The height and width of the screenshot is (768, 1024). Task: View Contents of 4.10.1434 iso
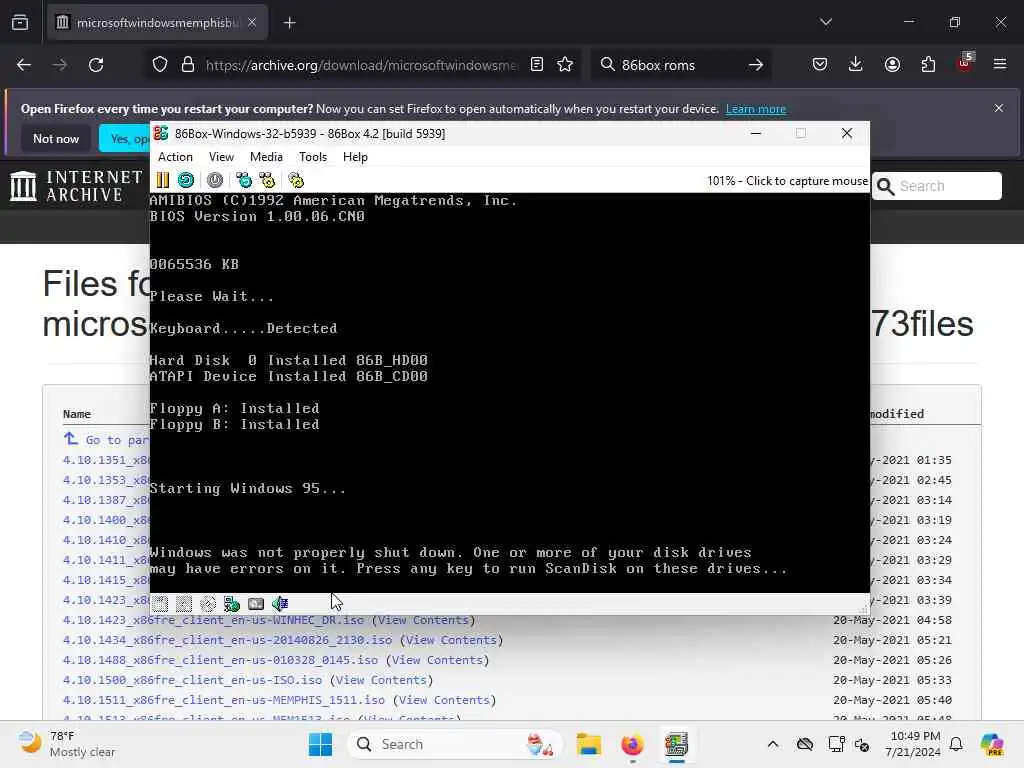pos(451,640)
